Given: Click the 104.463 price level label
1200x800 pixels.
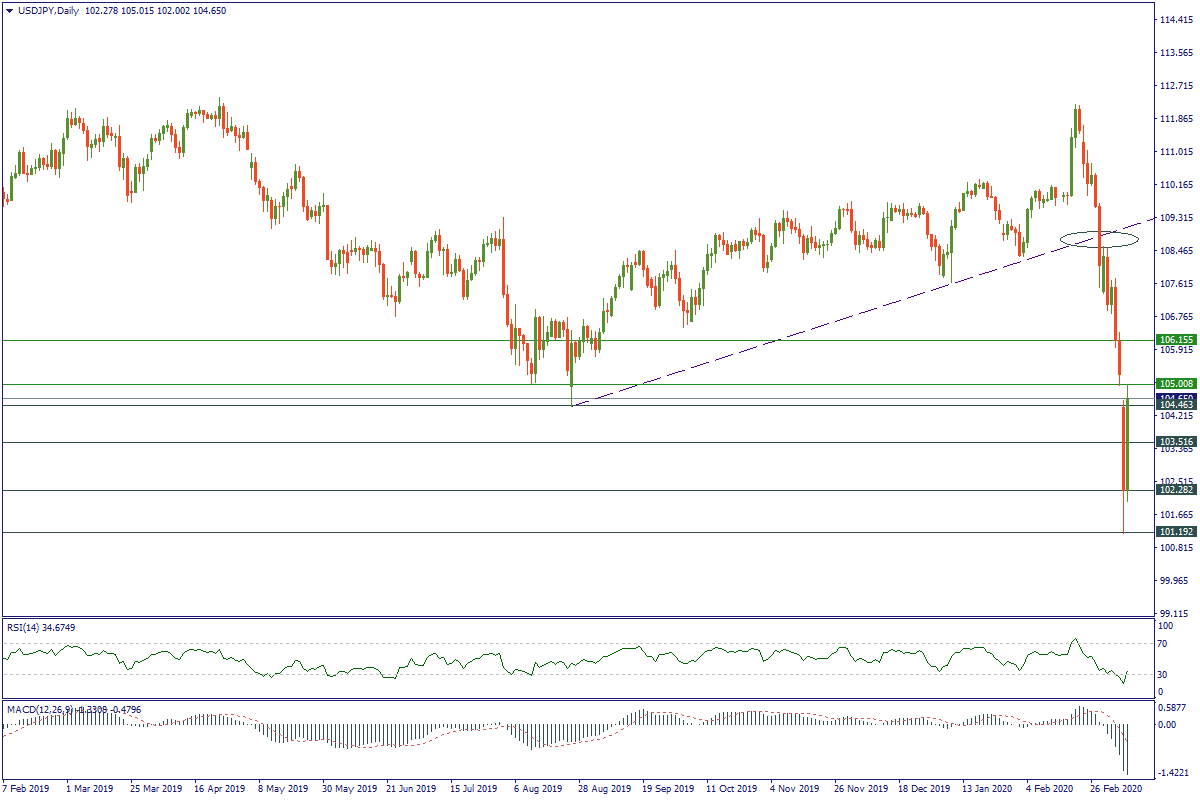Looking at the screenshot, I should (x=1174, y=406).
